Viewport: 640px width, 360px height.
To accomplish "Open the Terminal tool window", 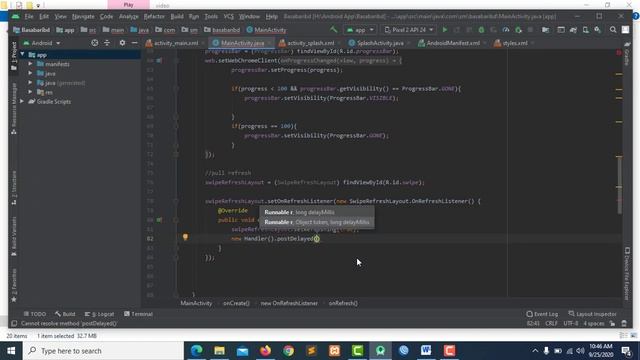I will (138, 314).
